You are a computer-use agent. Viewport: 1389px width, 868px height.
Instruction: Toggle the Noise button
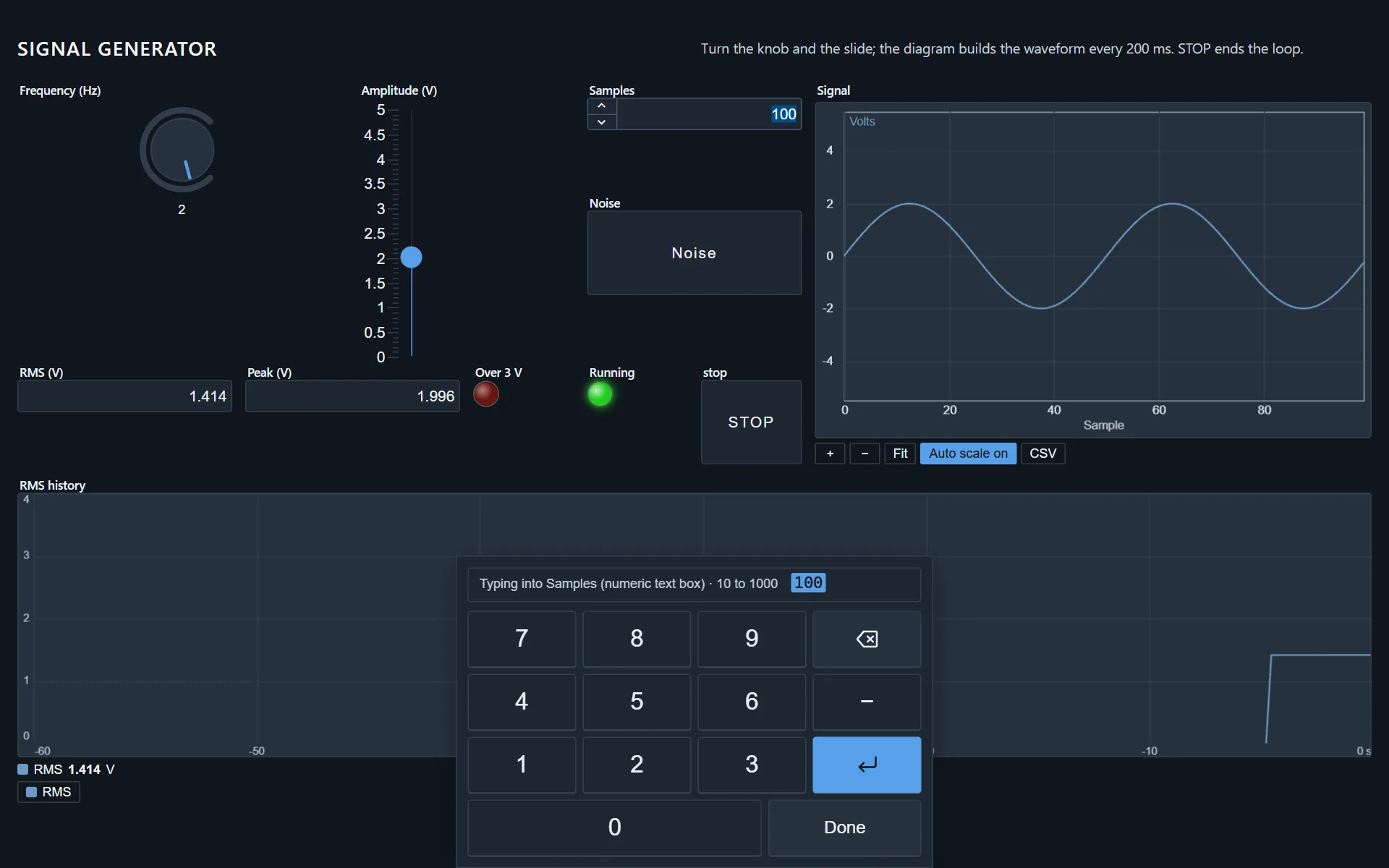tap(694, 253)
